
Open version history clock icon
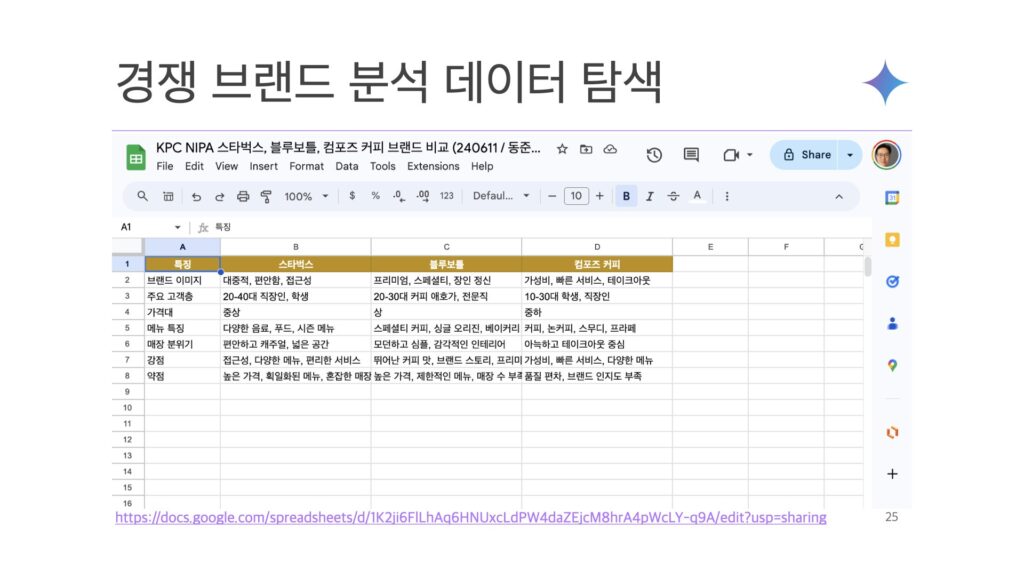pos(654,155)
